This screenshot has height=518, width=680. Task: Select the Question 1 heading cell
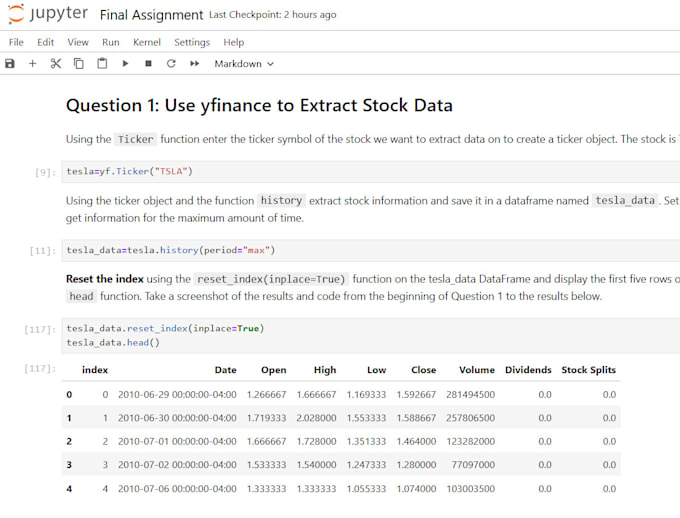pyautogui.click(x=259, y=105)
